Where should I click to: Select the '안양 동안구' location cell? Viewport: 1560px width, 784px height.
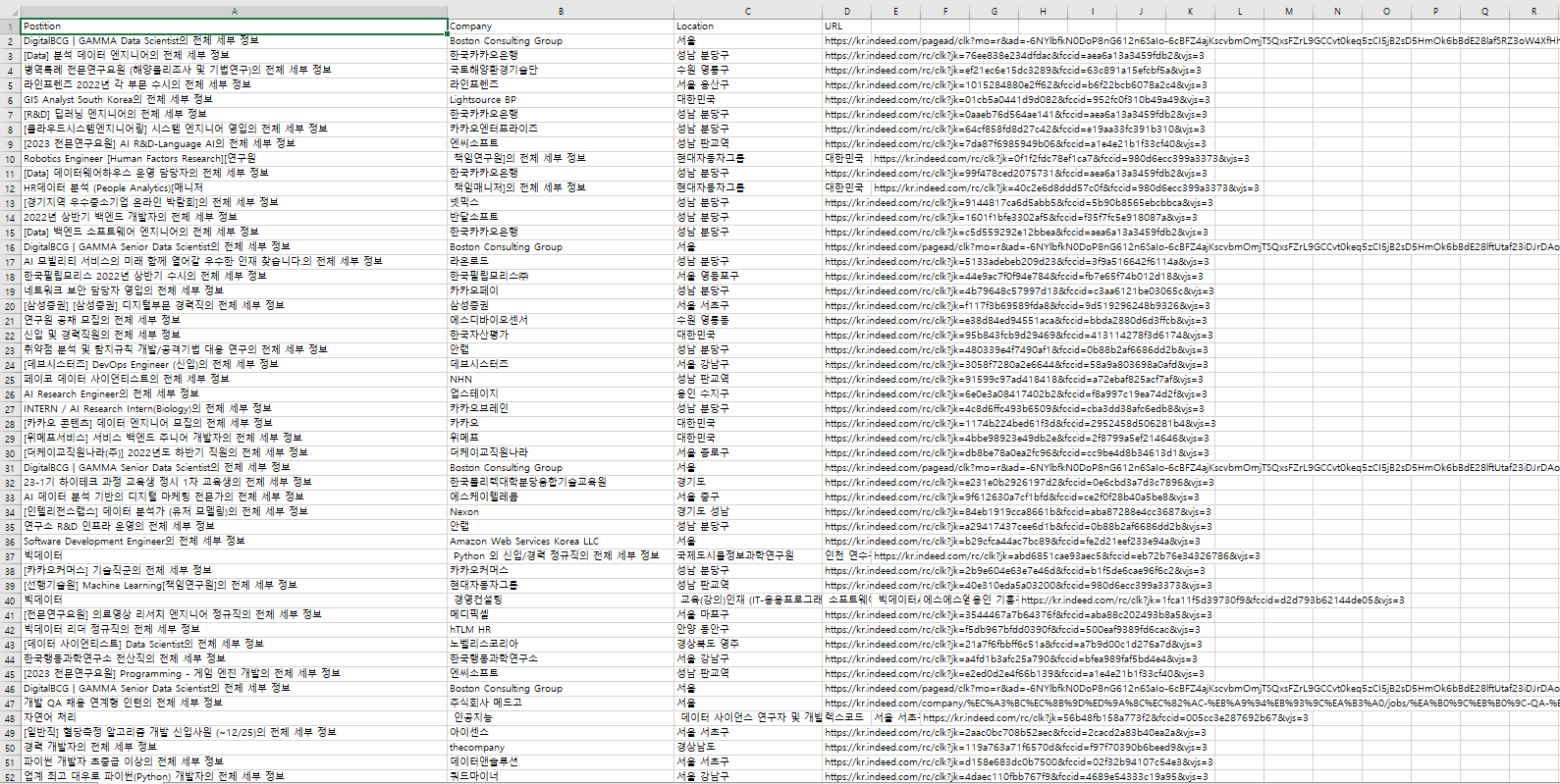748,629
